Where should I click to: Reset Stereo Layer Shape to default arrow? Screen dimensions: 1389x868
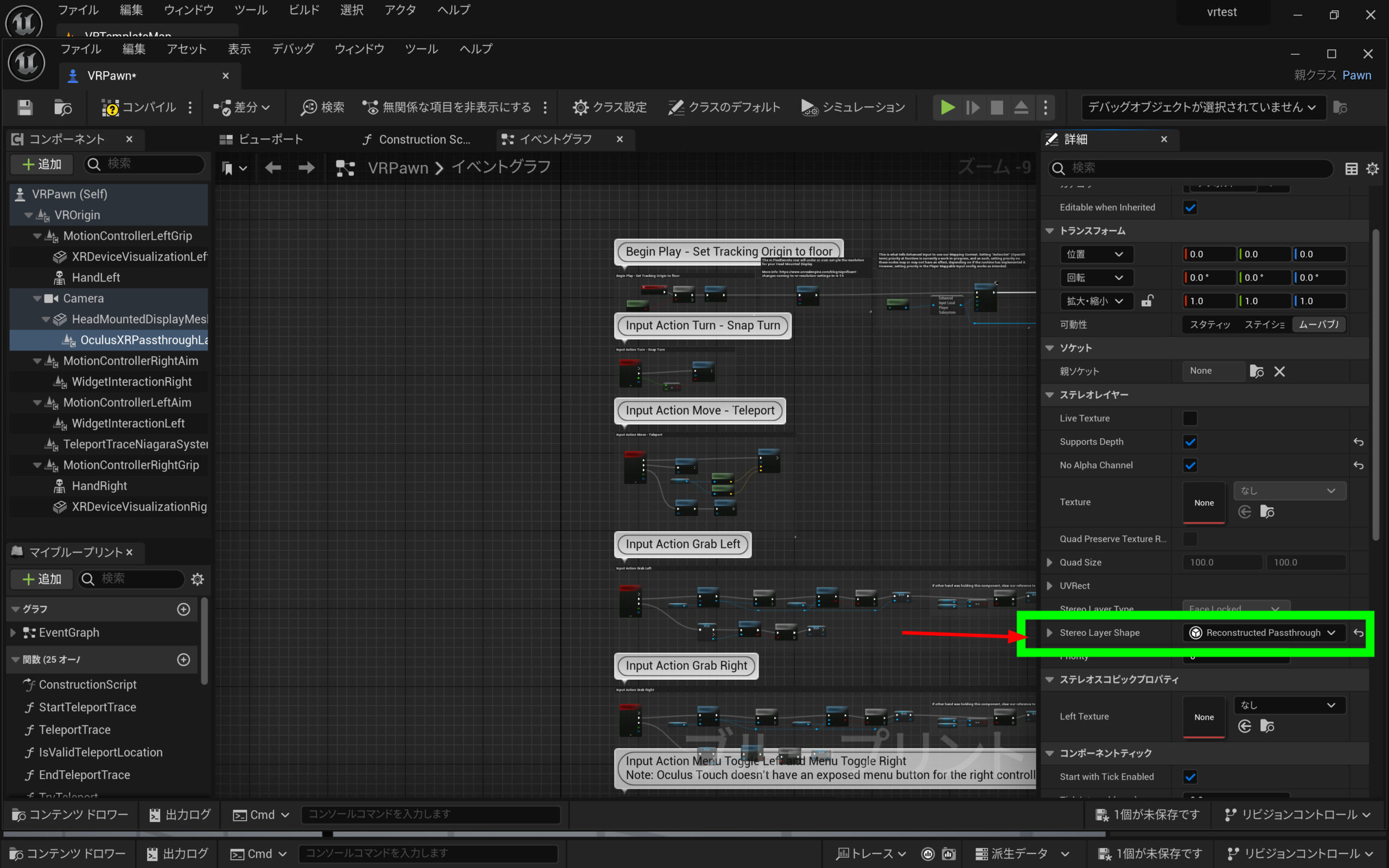(x=1358, y=633)
